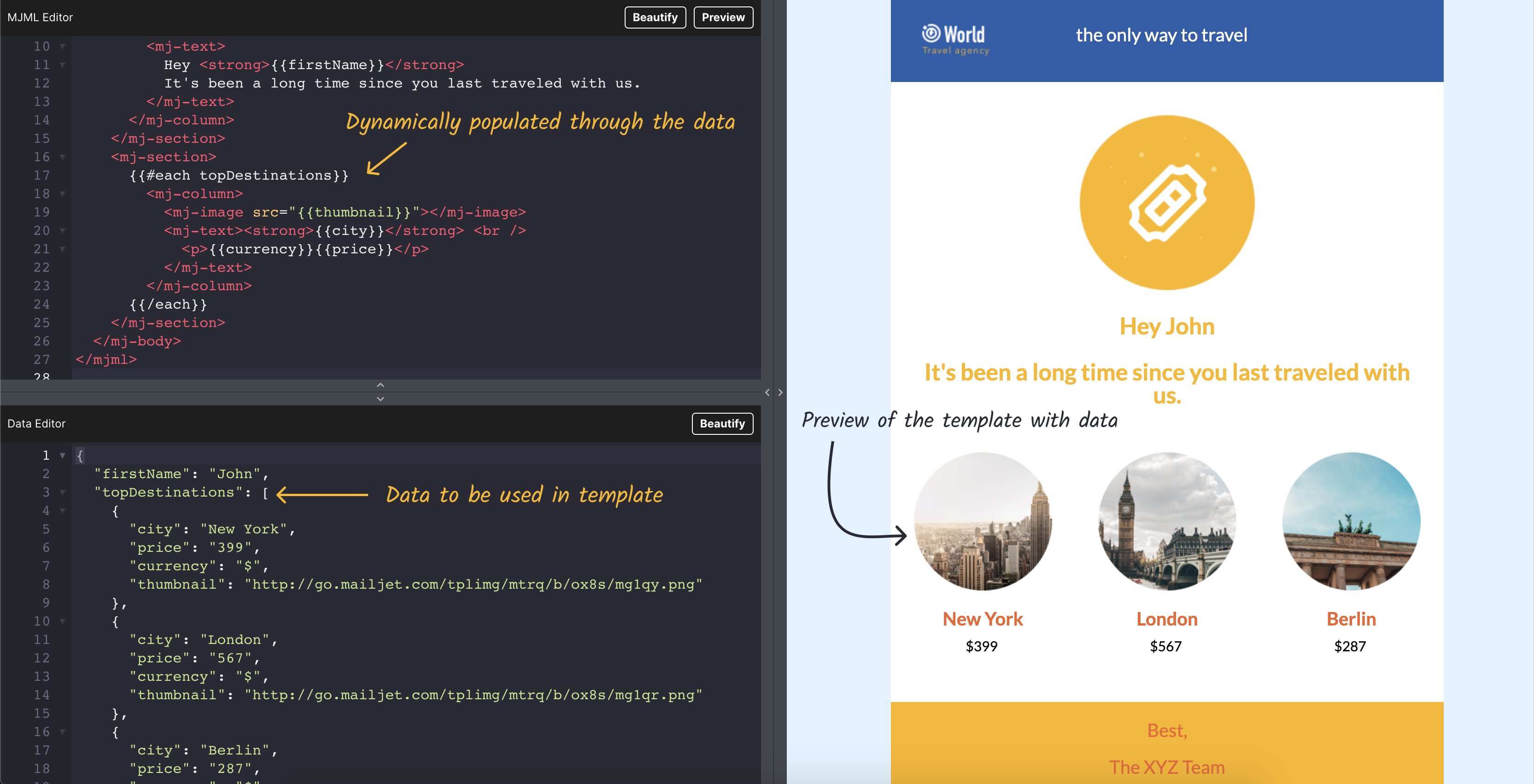Fold the topDestinations array at line 3
Viewport: 1534px width, 784px height.
(63, 492)
